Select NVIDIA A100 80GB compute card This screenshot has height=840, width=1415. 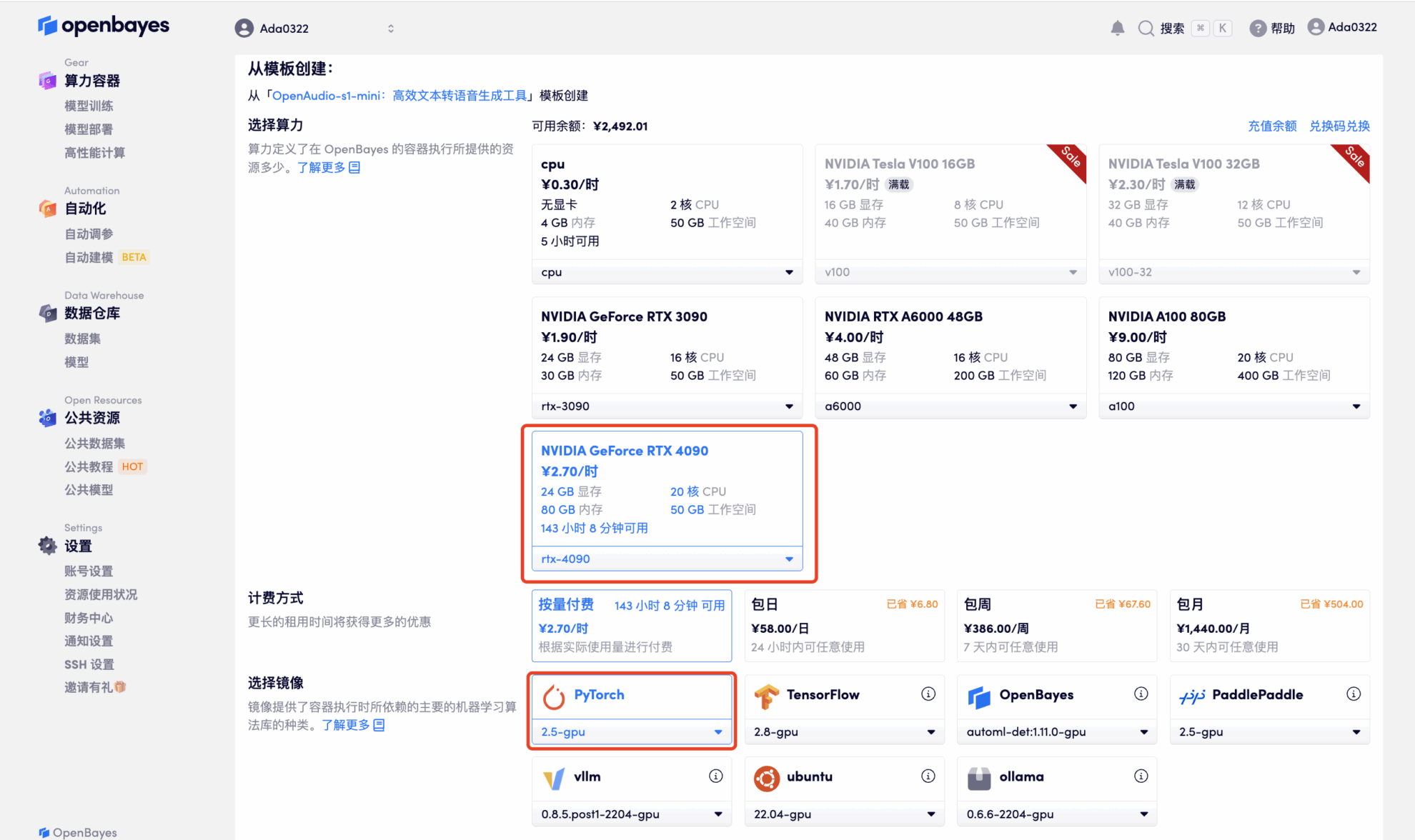(x=1233, y=346)
